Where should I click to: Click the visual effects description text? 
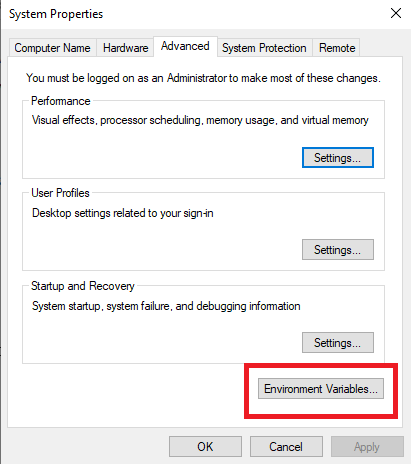click(200, 120)
